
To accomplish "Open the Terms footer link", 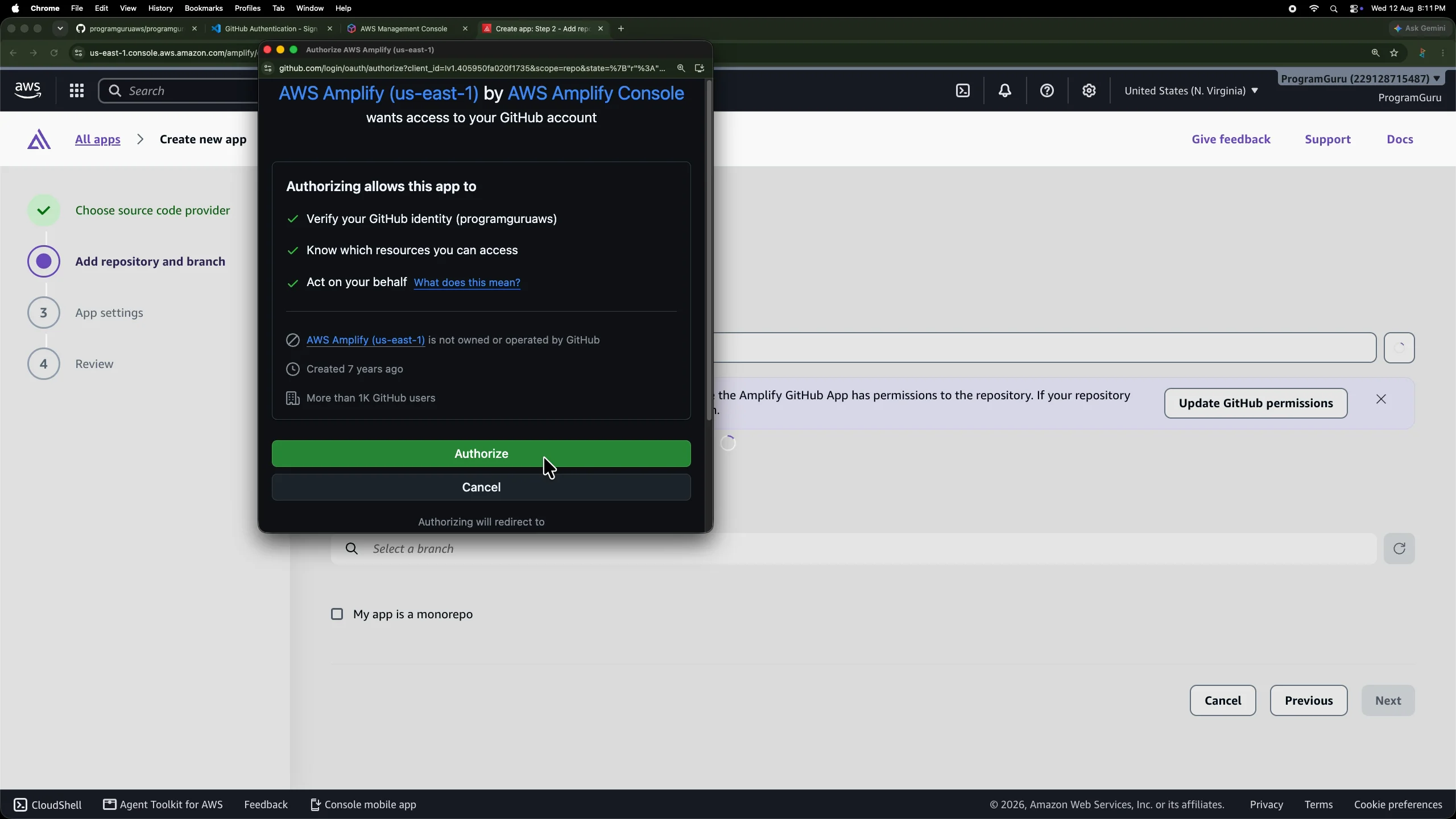I will 1318,805.
